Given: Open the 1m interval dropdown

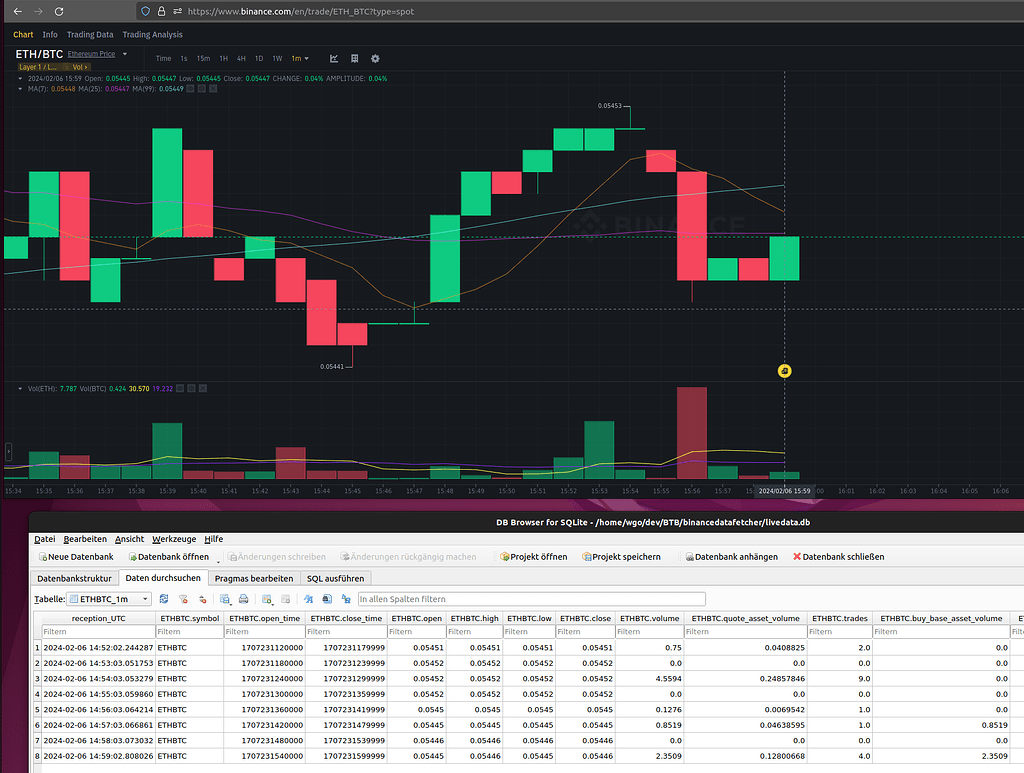Looking at the screenshot, I should [x=300, y=58].
